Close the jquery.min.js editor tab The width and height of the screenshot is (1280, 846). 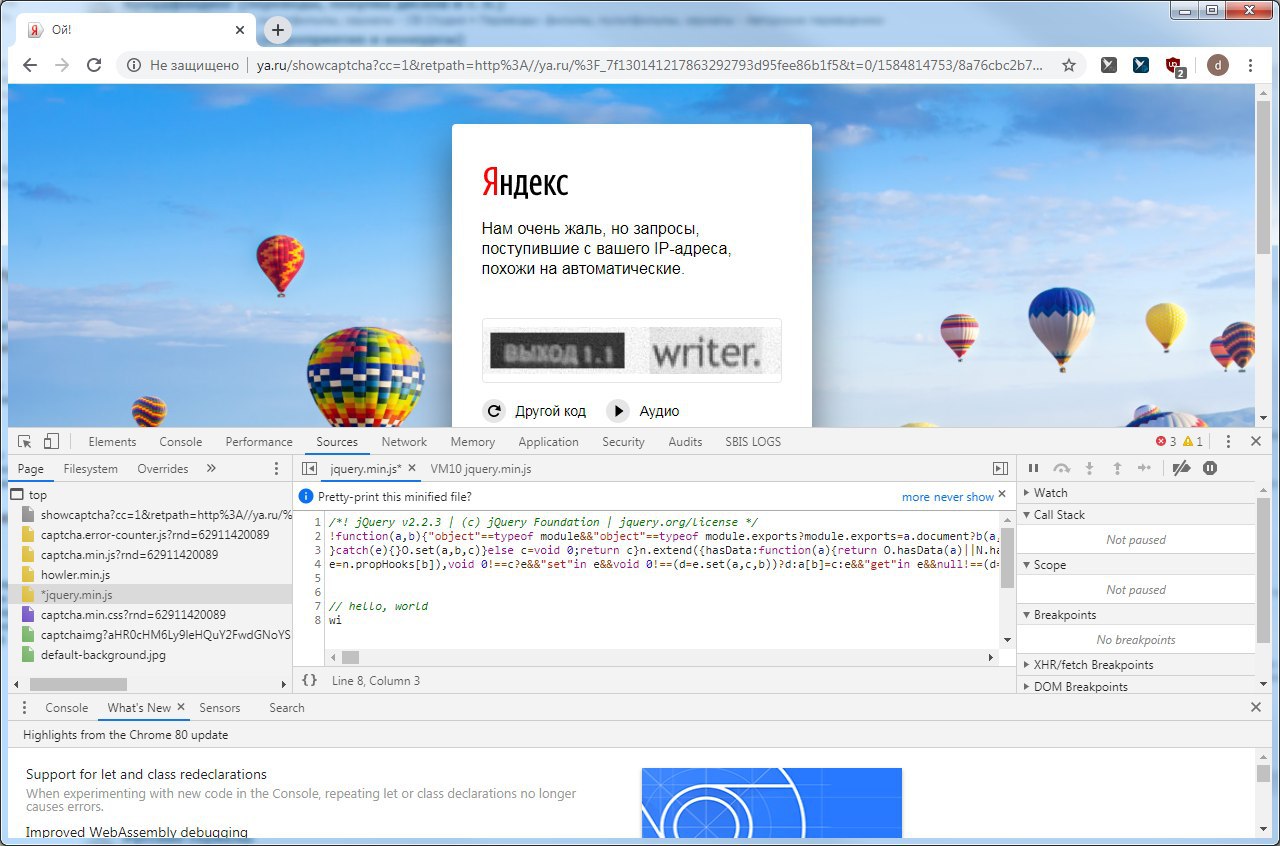[x=410, y=468]
